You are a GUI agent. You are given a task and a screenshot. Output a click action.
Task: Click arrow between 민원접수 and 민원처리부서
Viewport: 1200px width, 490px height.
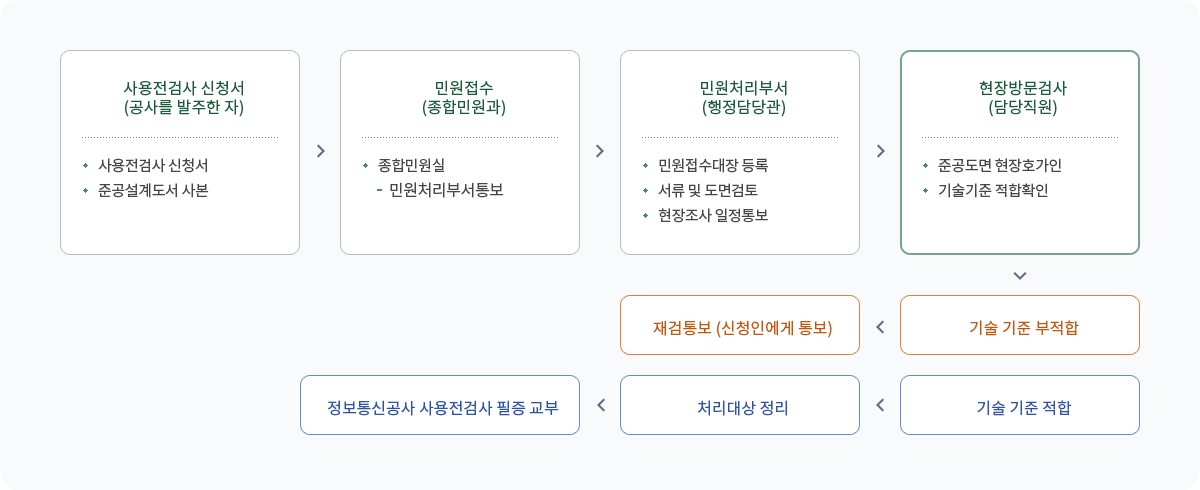(600, 151)
